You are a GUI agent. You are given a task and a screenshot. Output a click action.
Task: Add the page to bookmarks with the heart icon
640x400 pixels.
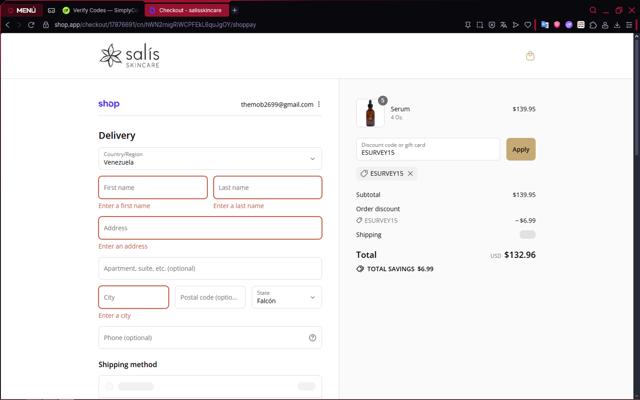(528, 25)
